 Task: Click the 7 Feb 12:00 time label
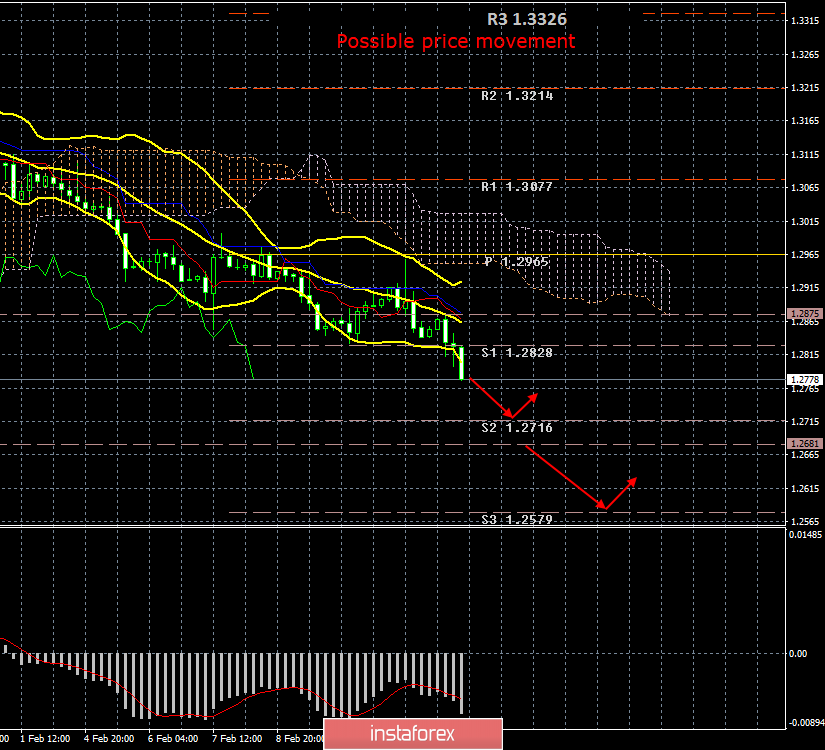(x=237, y=738)
